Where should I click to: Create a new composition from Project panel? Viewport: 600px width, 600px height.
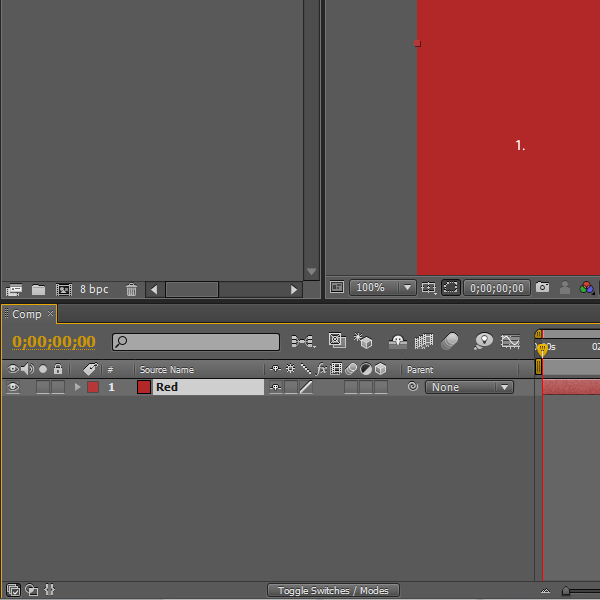coord(64,290)
